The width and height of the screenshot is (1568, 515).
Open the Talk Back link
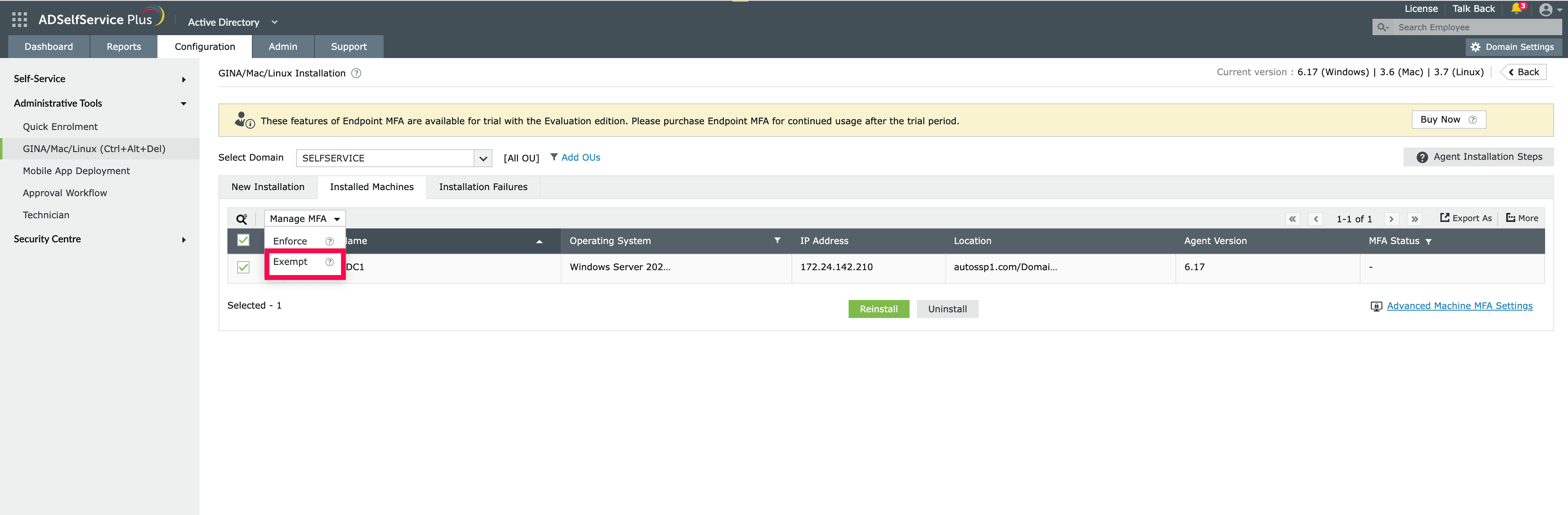point(1473,9)
